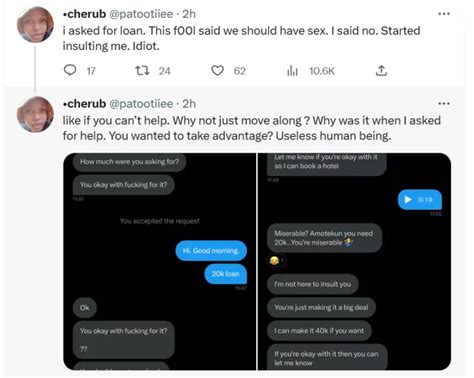Open the three-dot menu on first tweet

(x=444, y=14)
